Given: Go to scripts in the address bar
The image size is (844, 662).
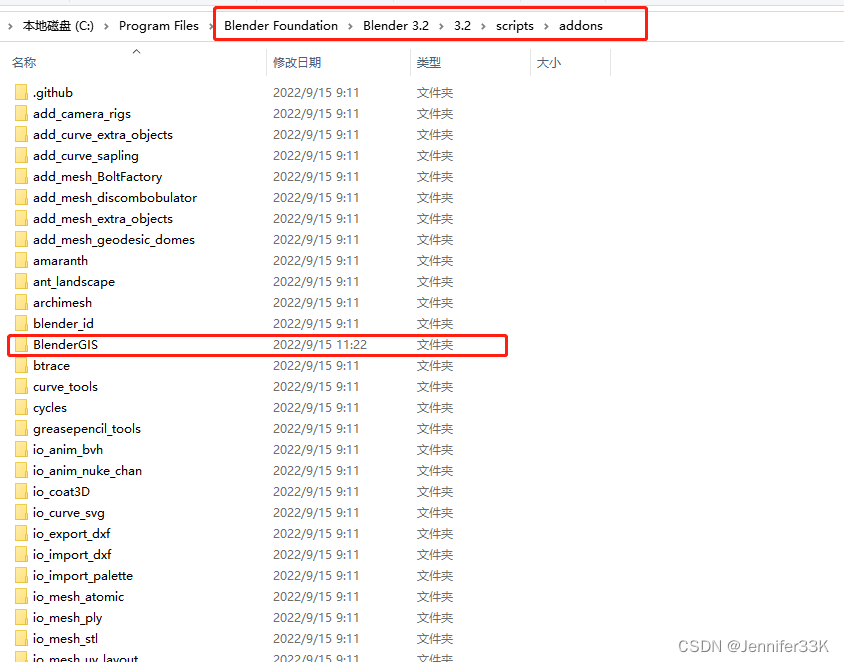Looking at the screenshot, I should point(515,26).
